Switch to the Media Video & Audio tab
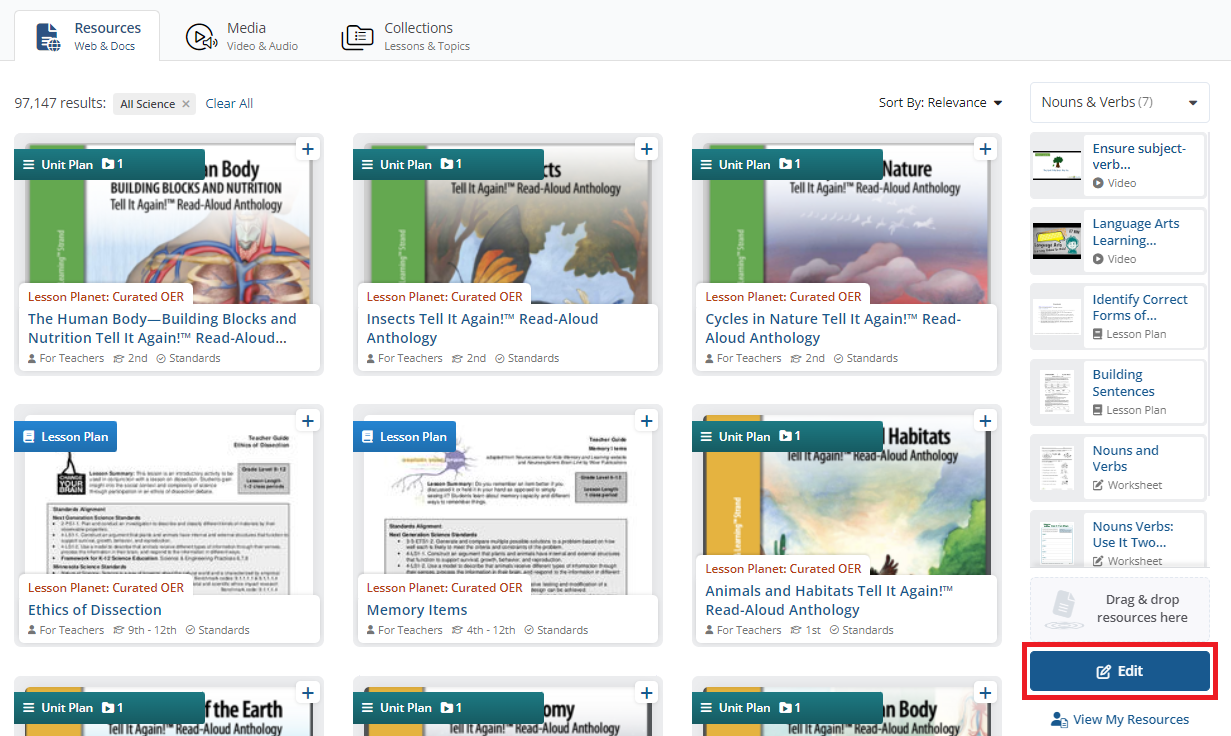Screen dimensions: 1231x736 (x=242, y=36)
